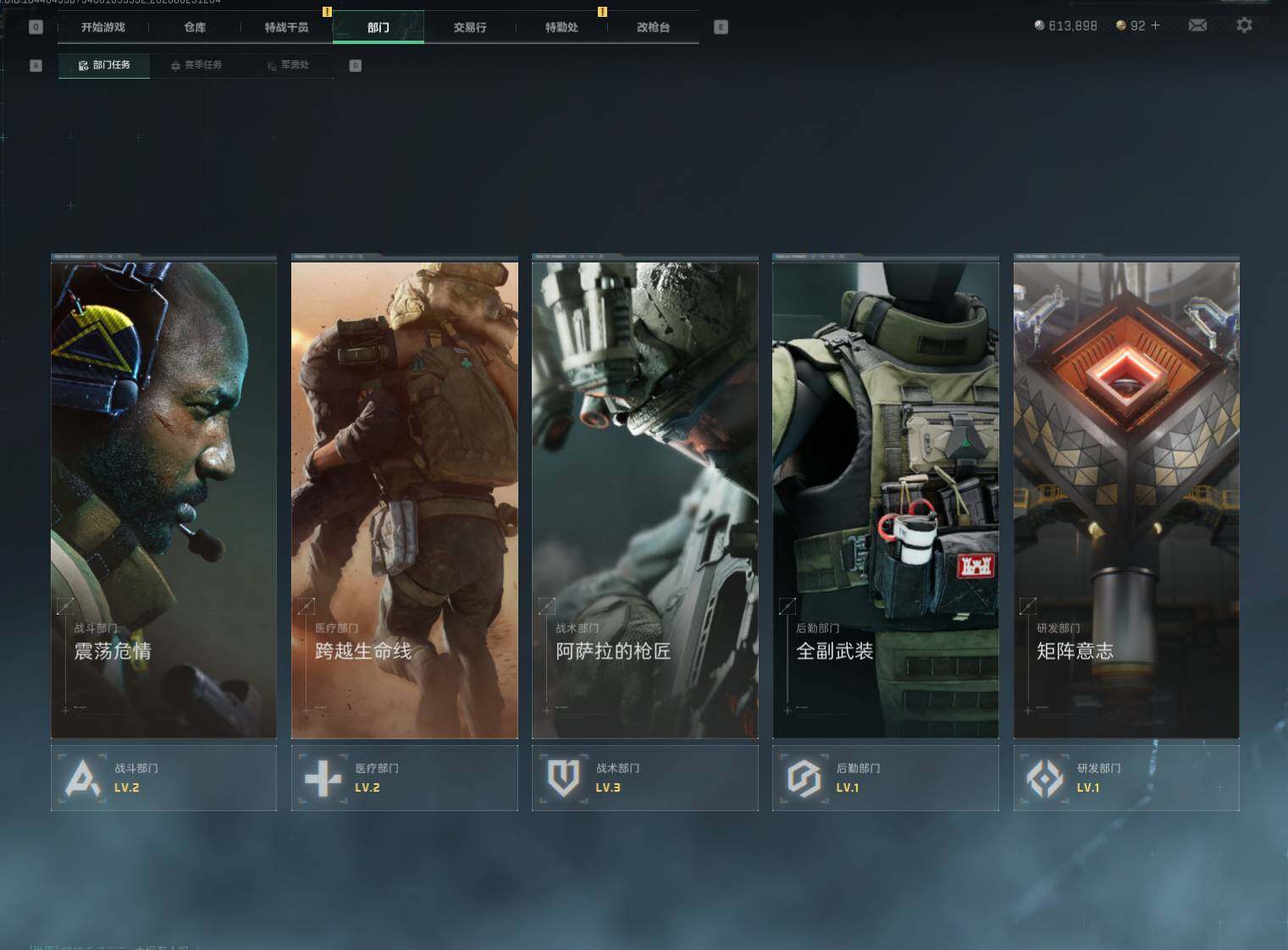Open the 改枪台 tab
This screenshot has height=950, width=1288.
point(653,27)
